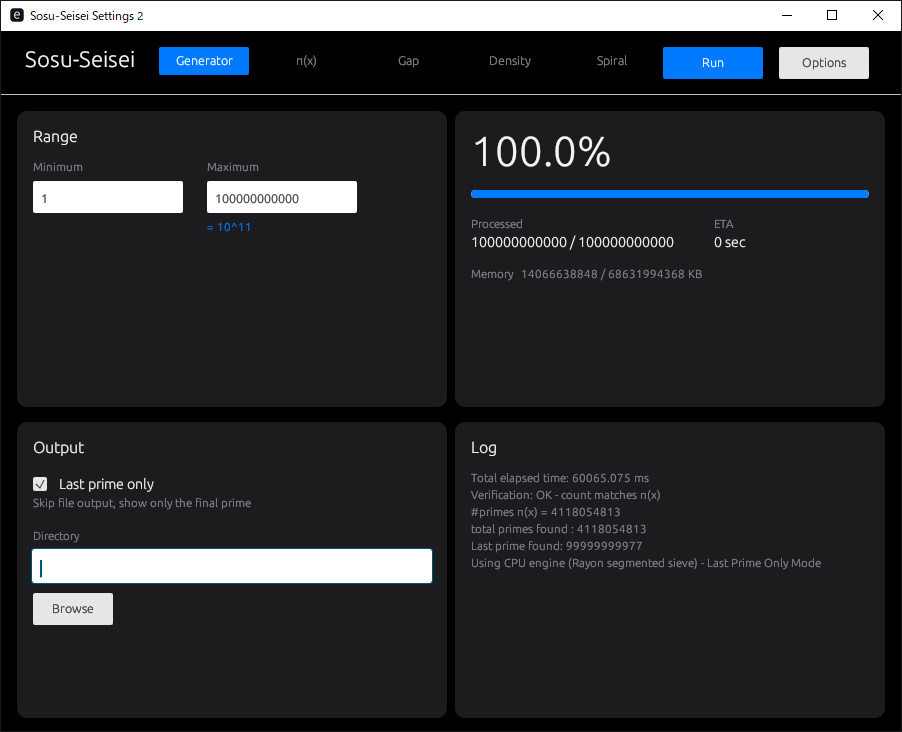This screenshot has height=732, width=902.
Task: Uncheck the Last prime only checkbox
Action: click(x=41, y=484)
